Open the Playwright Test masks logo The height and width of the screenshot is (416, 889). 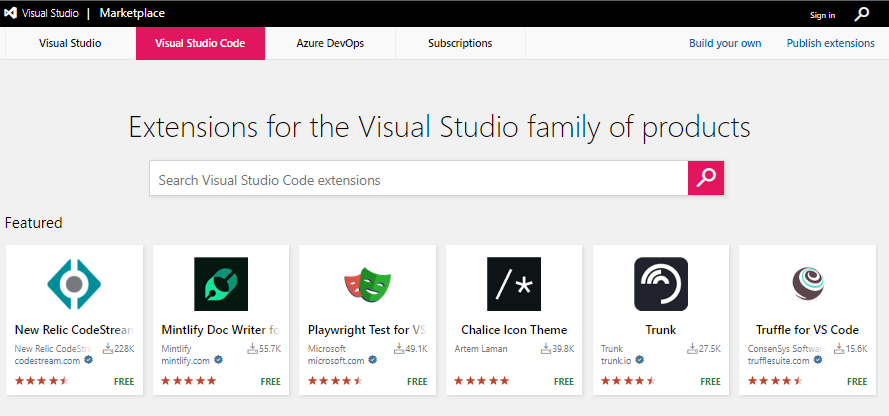(x=367, y=284)
